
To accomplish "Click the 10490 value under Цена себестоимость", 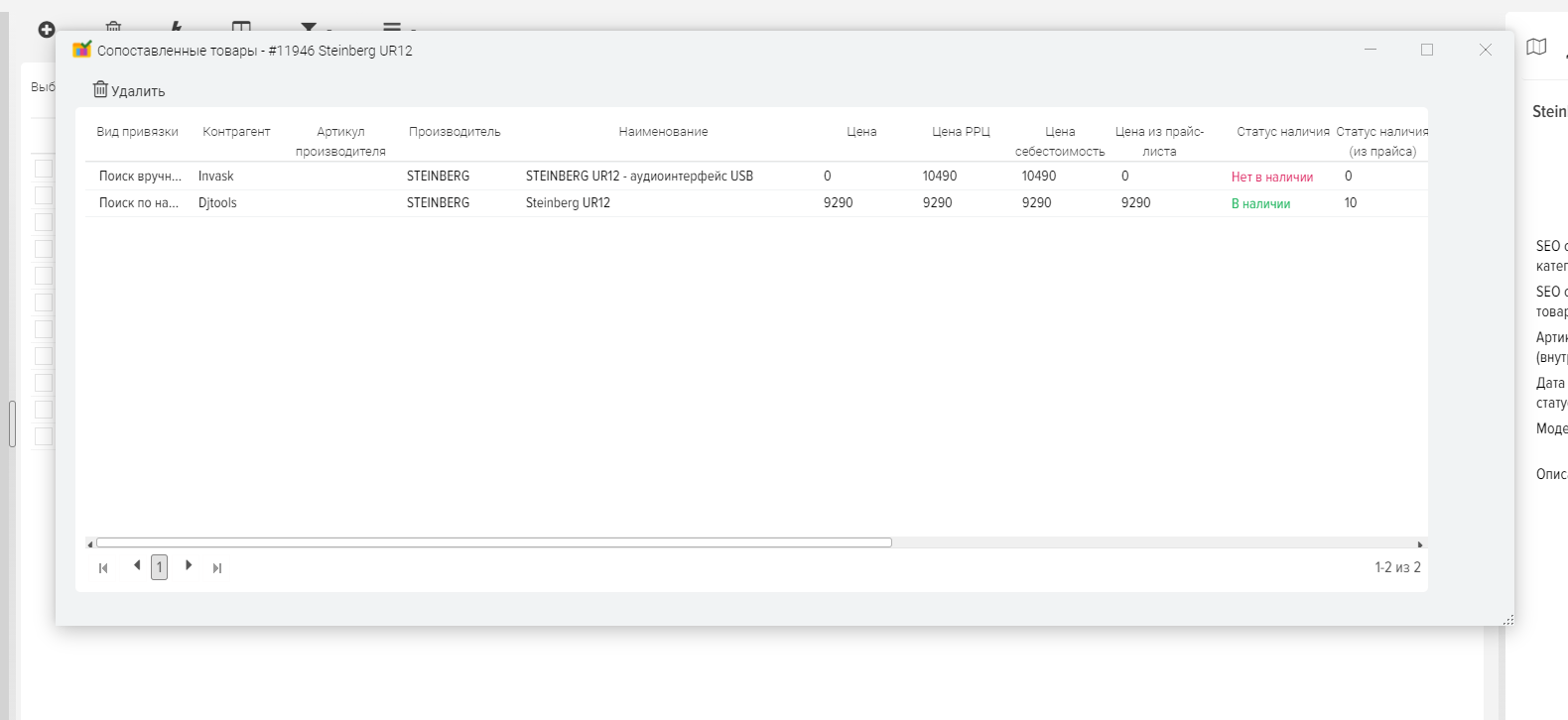I will click(x=1038, y=177).
